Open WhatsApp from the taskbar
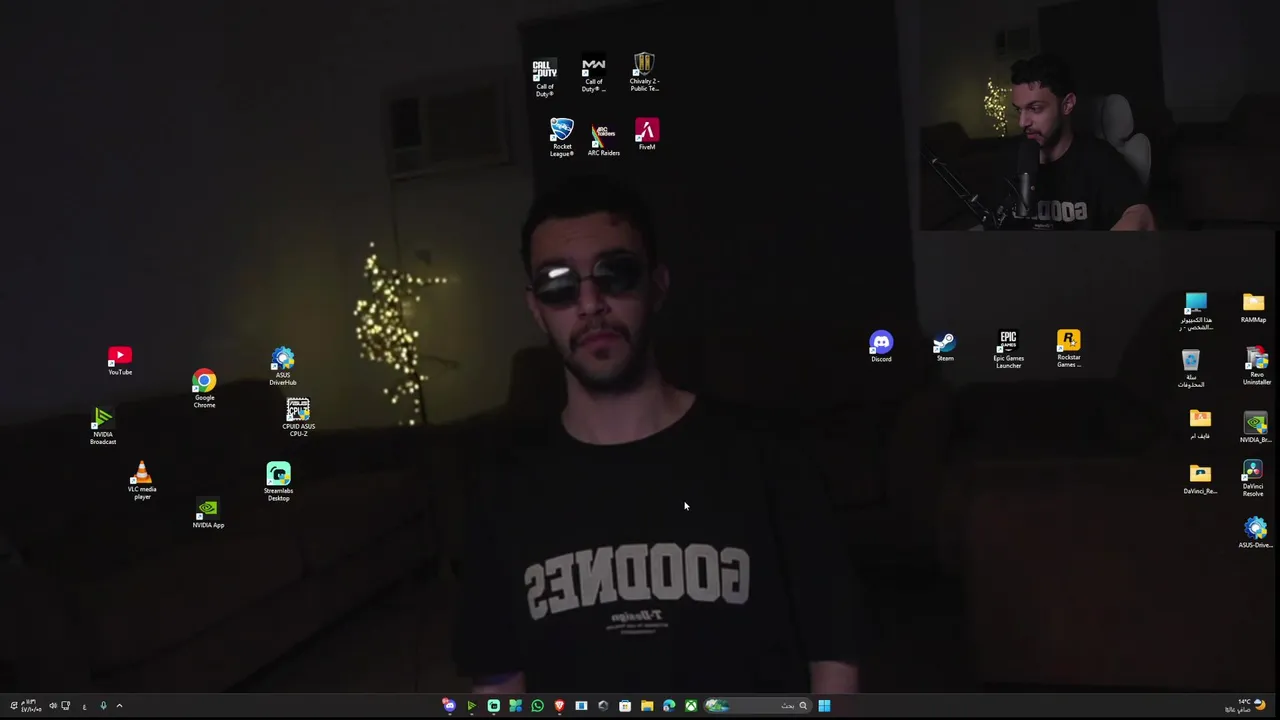1280x720 pixels. pyautogui.click(x=537, y=706)
